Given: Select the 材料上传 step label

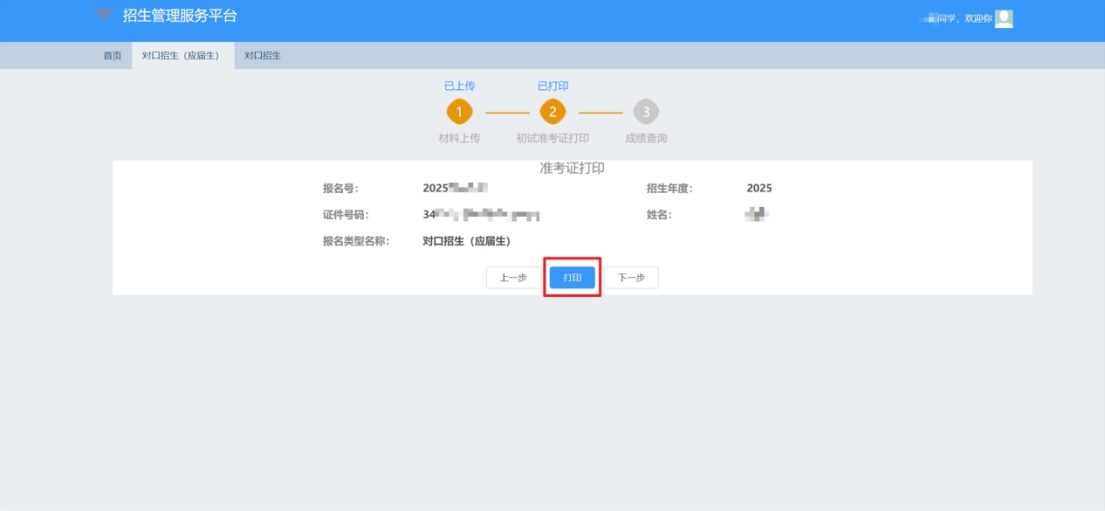Looking at the screenshot, I should pos(459,138).
